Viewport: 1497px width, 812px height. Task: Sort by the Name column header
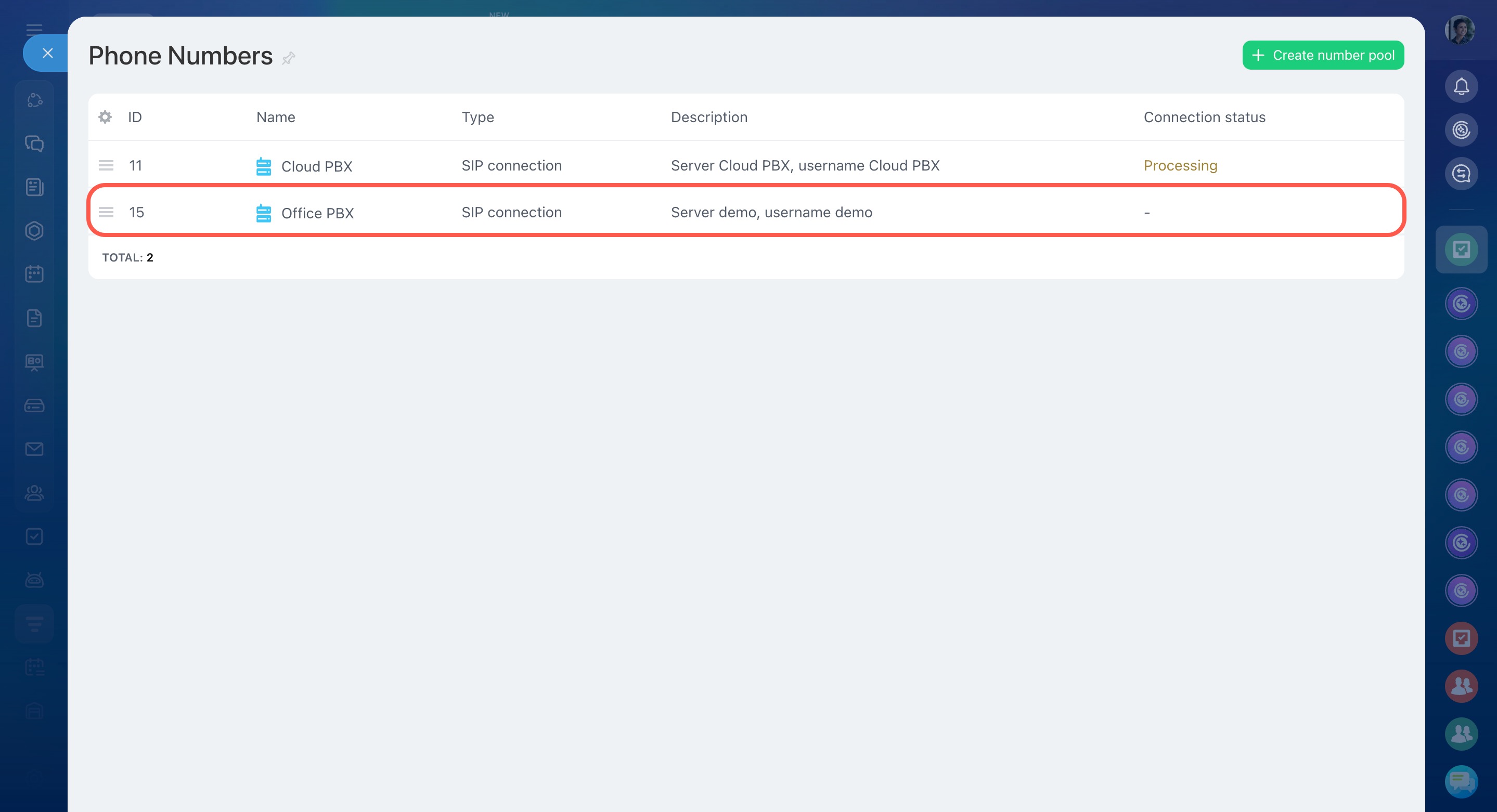[x=276, y=117]
